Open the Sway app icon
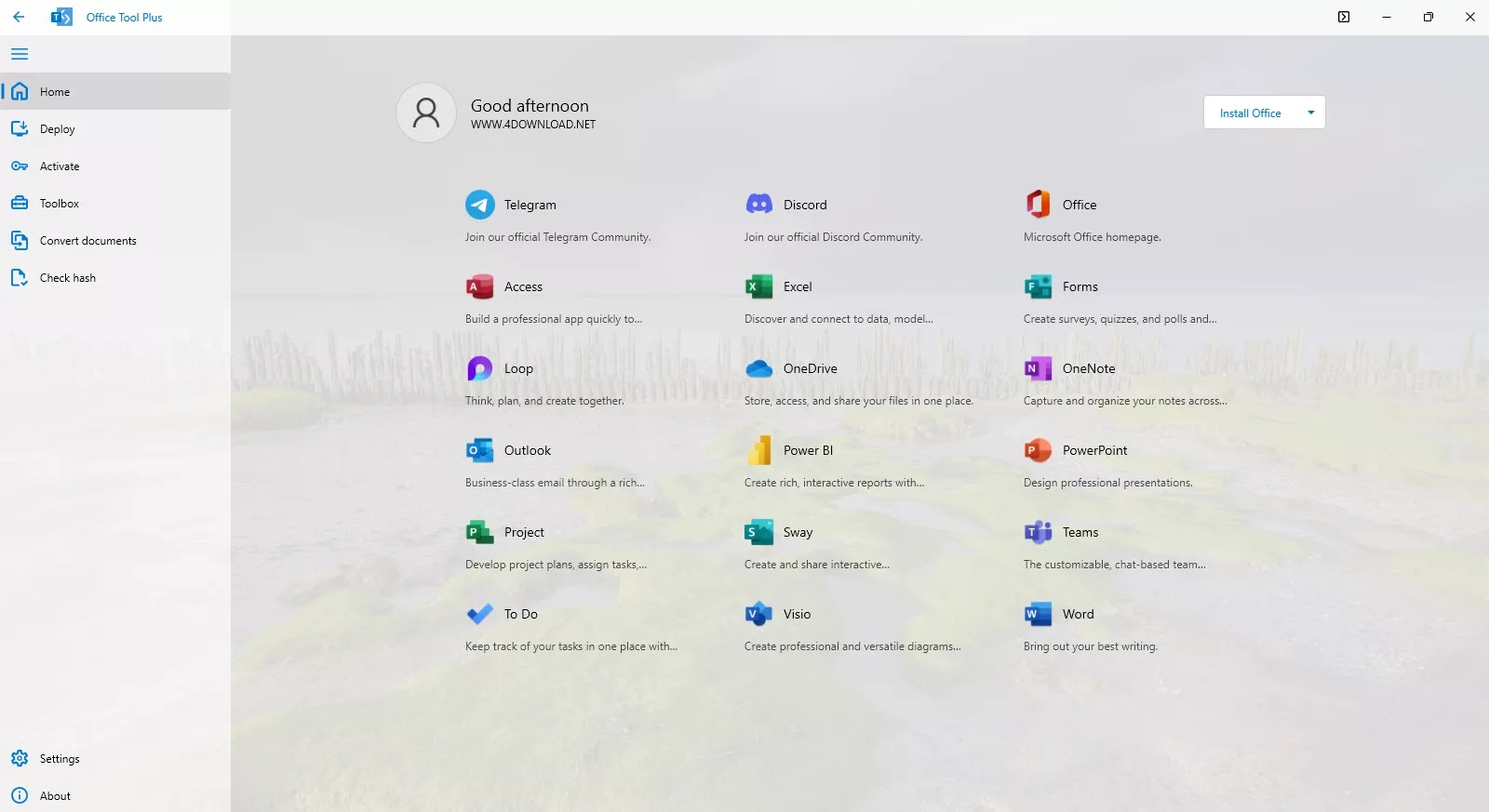 pos(759,532)
